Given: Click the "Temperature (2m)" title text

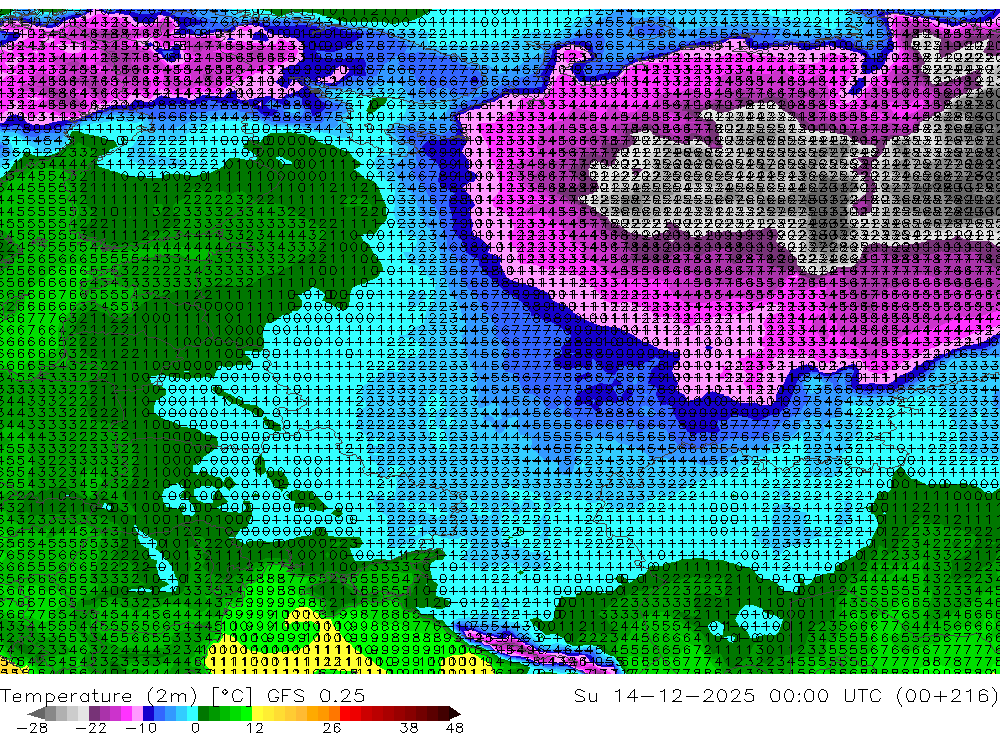Looking at the screenshot, I should (99, 695).
